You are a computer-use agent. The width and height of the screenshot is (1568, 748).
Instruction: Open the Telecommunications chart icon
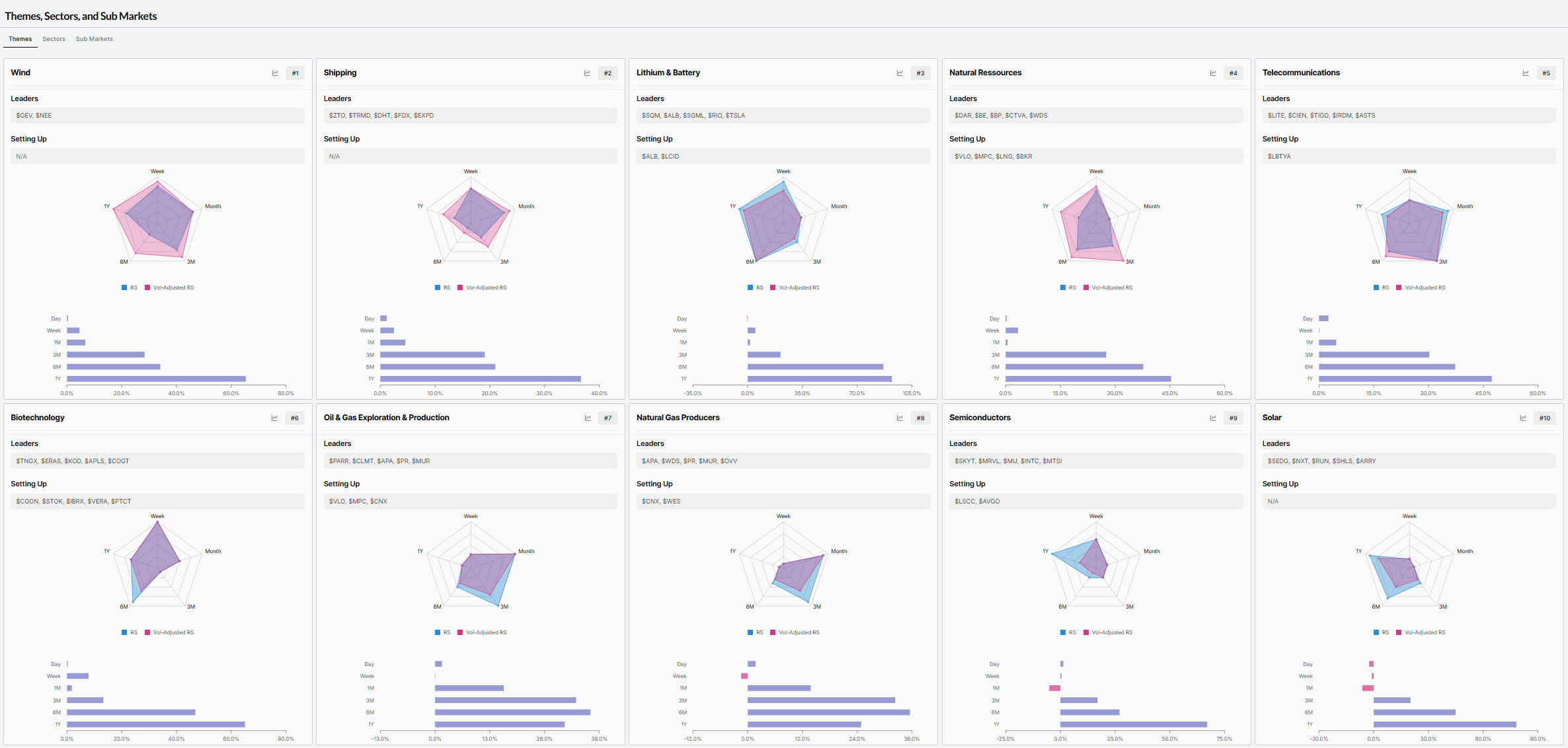(1526, 73)
